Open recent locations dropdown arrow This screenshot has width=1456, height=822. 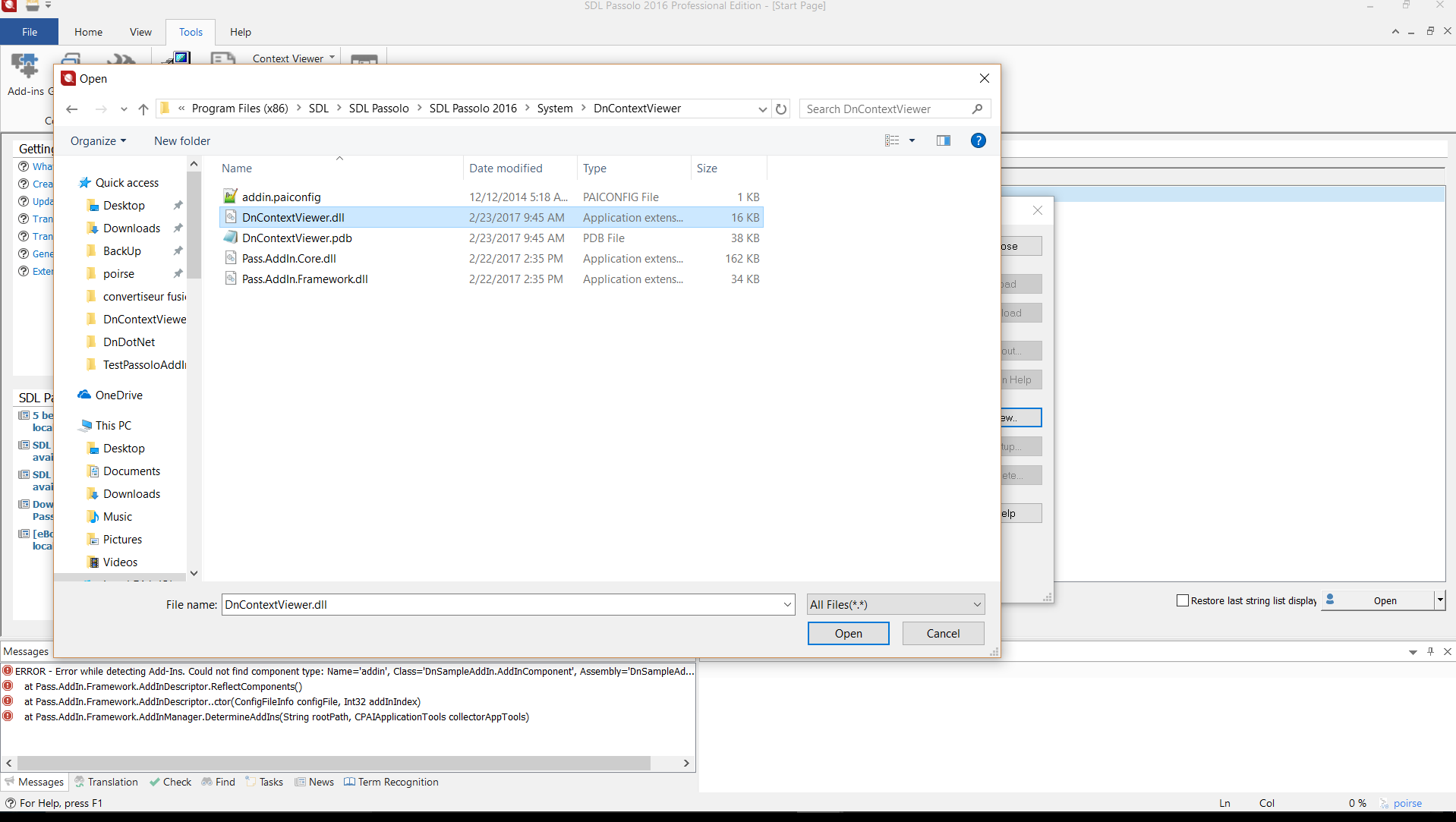pos(124,109)
